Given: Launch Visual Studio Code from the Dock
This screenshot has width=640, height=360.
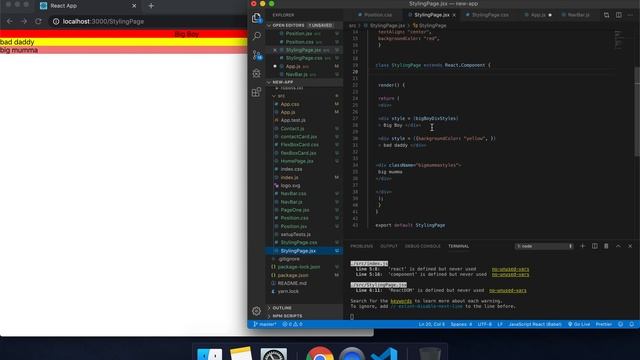Looking at the screenshot, I should pyautogui.click(x=384, y=354).
